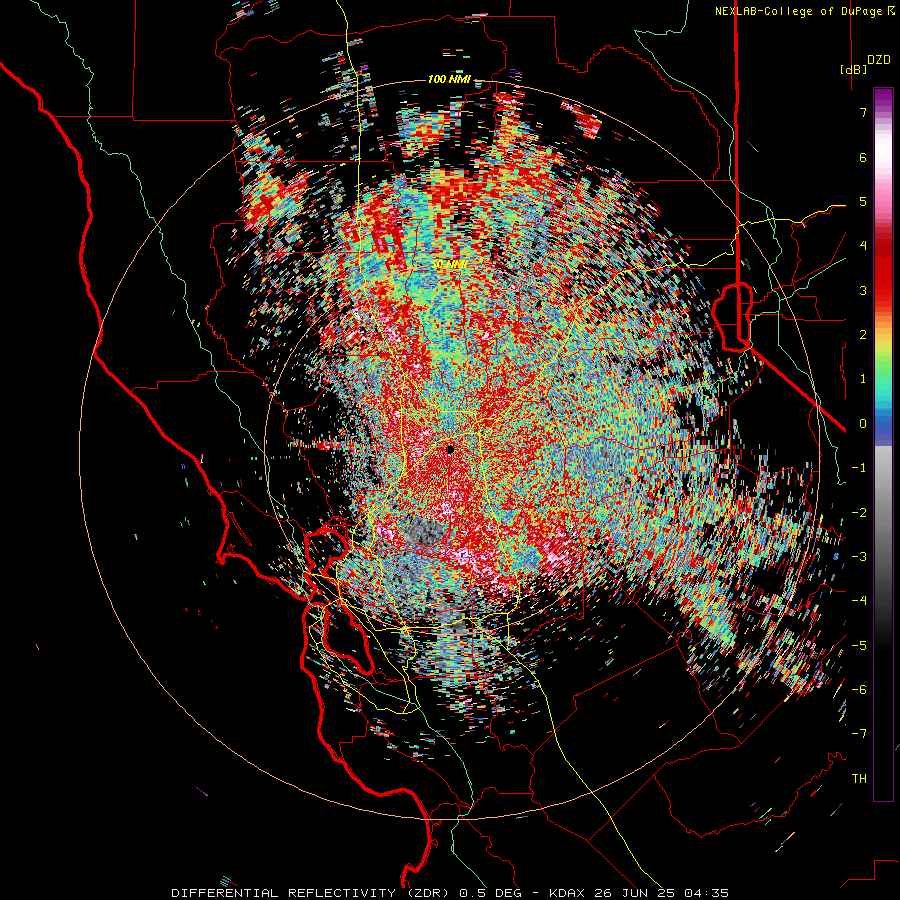Click the 0.5 DEG elevation text
Image resolution: width=900 pixels, height=900 pixels.
tap(490, 893)
